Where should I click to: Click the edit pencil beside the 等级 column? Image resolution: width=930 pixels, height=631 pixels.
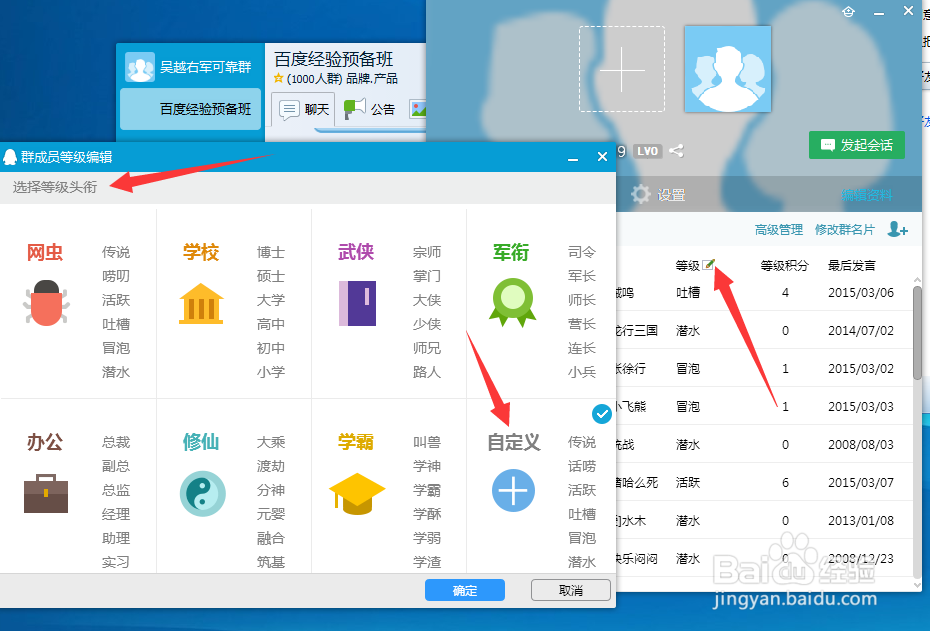click(709, 262)
